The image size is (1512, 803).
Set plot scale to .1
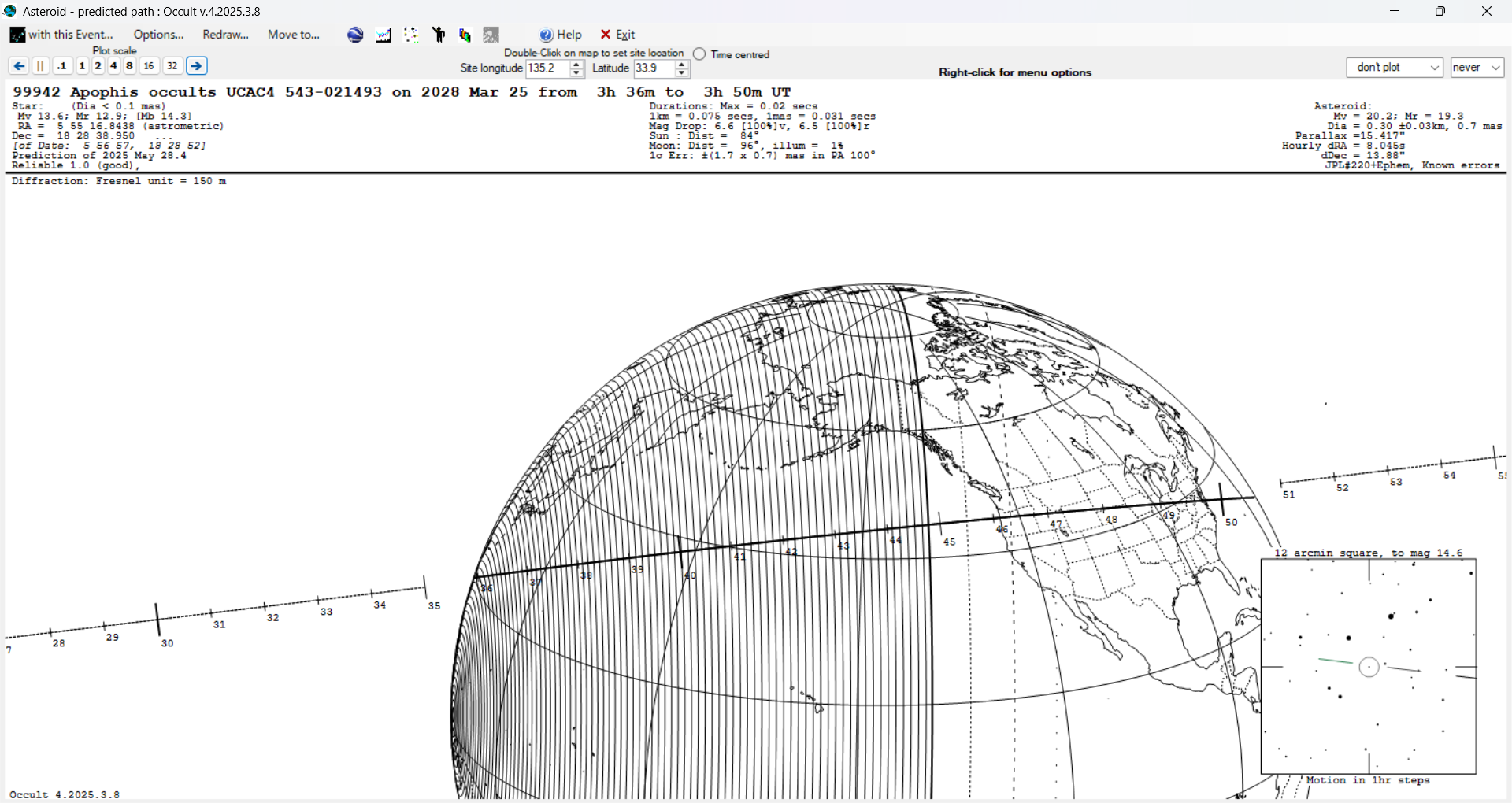pyautogui.click(x=62, y=66)
